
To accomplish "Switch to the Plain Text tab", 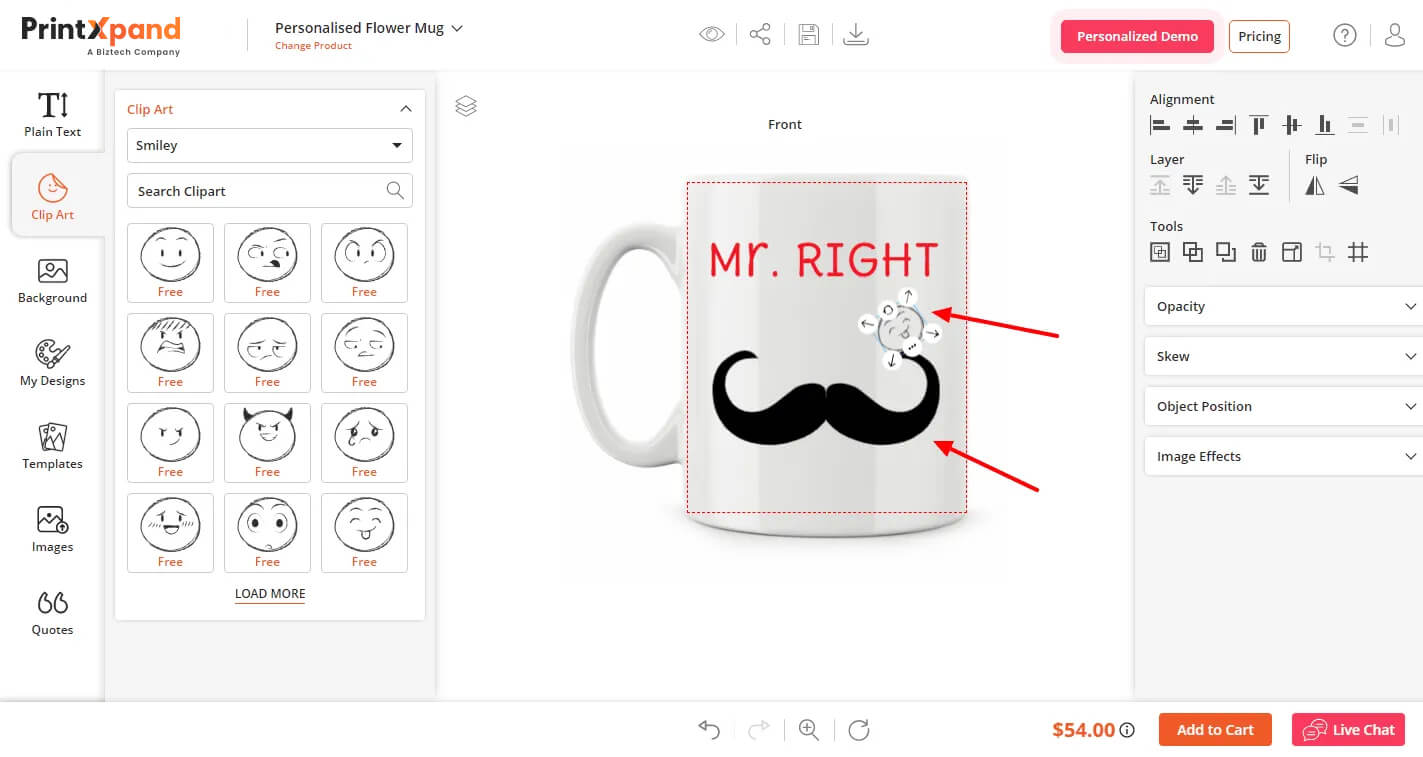I will [52, 114].
